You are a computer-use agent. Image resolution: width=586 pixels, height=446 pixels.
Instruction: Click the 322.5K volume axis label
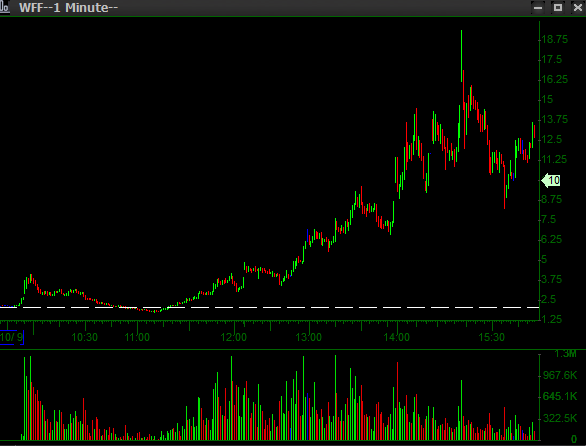pos(560,418)
